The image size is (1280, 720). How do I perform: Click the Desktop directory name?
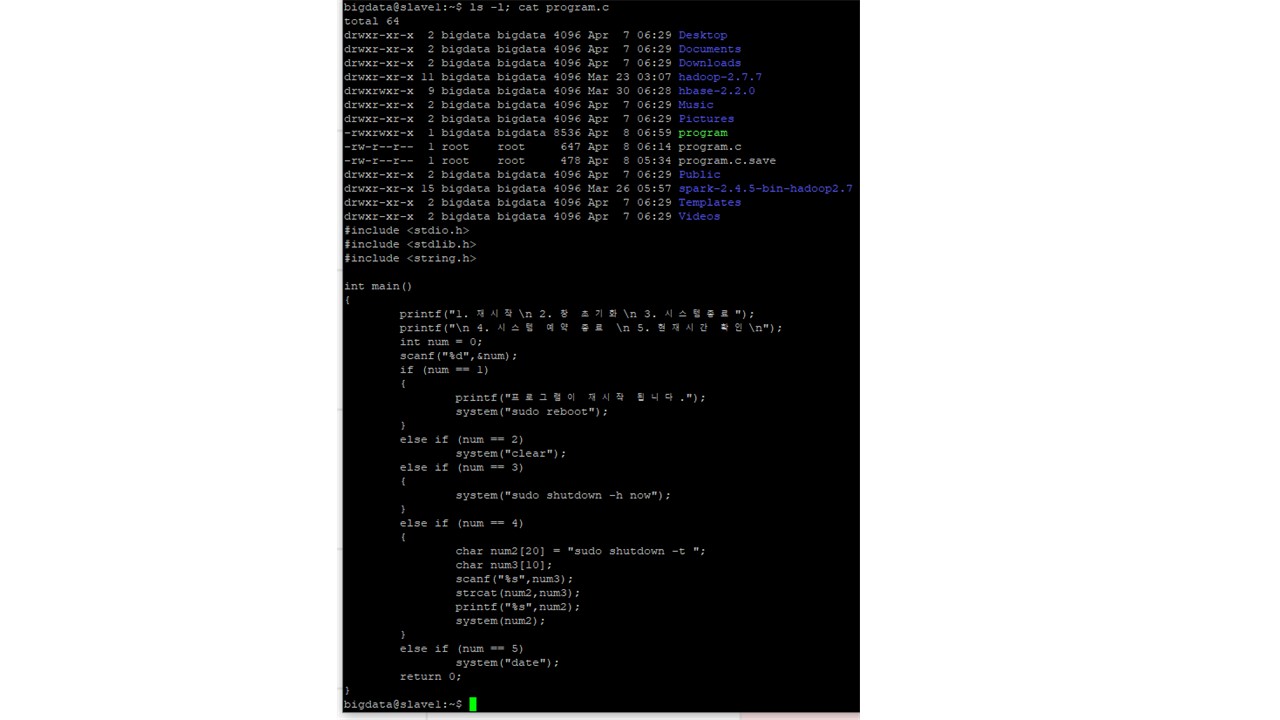pos(703,35)
